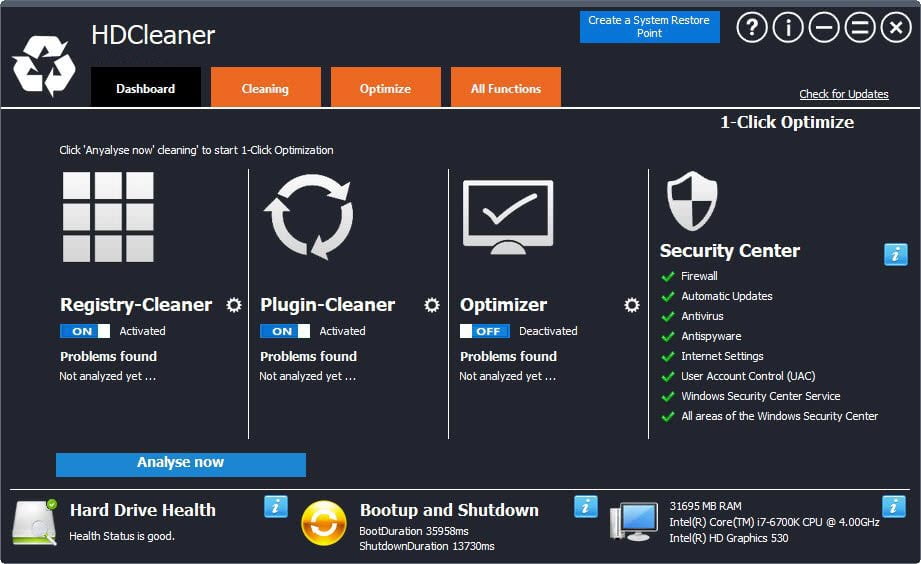
Task: Click 'Problems found' under Registry-Cleaner
Action: (109, 357)
